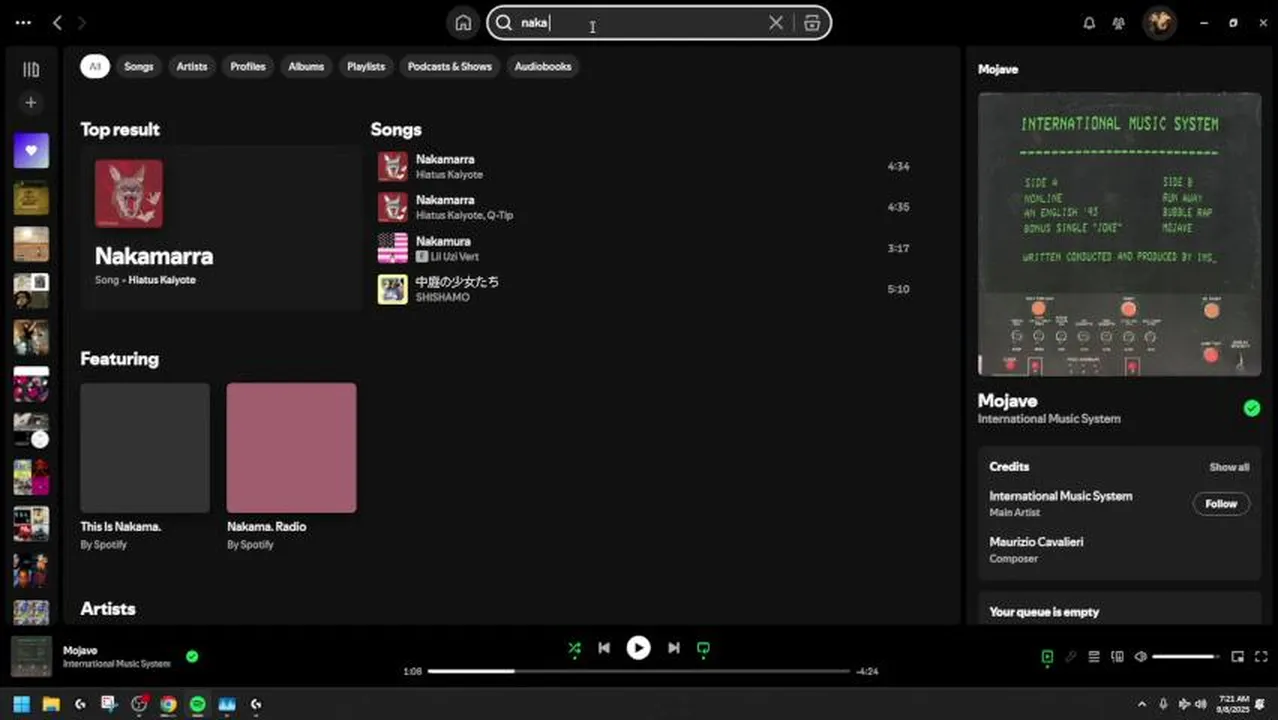Filter results by Playlists
Image resolution: width=1278 pixels, height=720 pixels.
click(366, 67)
